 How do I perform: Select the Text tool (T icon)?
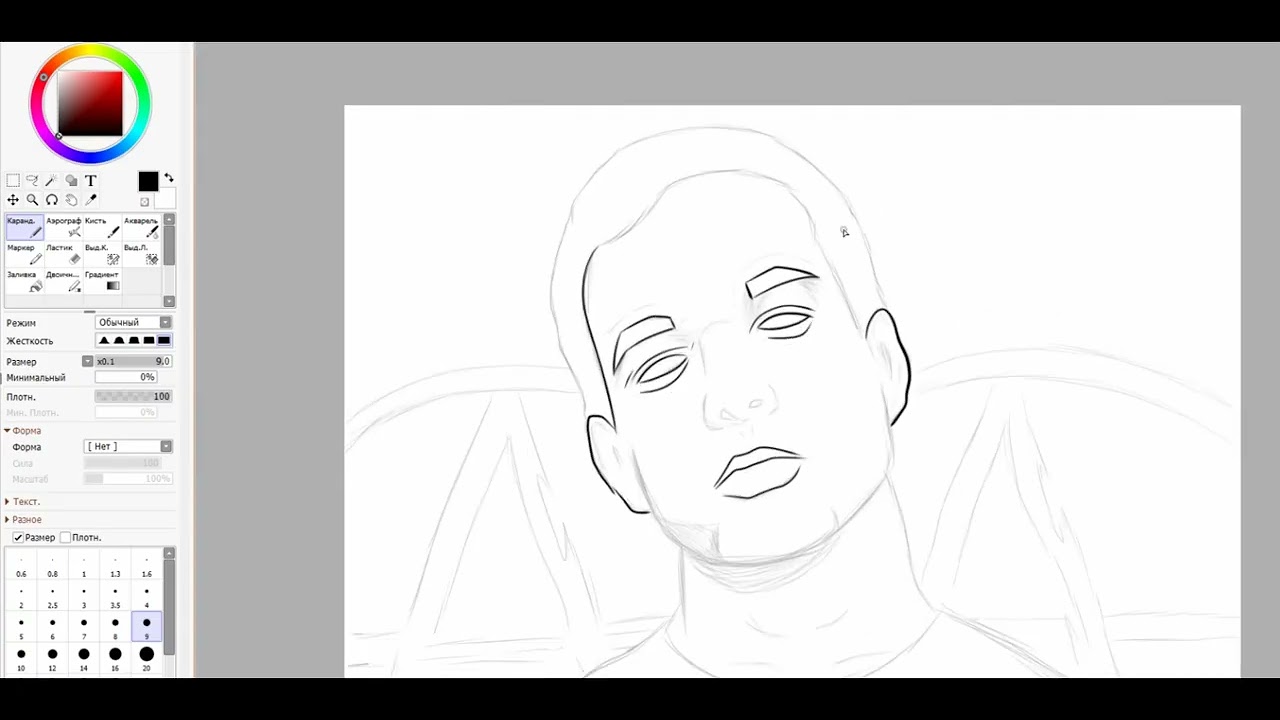click(x=90, y=181)
